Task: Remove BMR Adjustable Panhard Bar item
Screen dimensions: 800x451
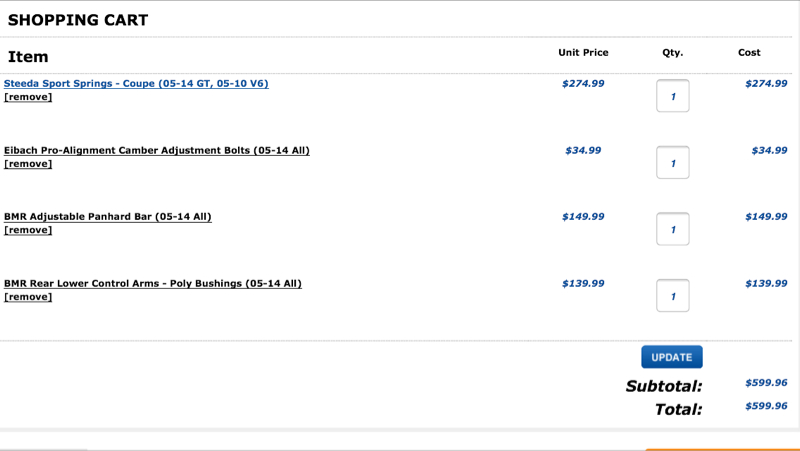Action: [x=28, y=230]
